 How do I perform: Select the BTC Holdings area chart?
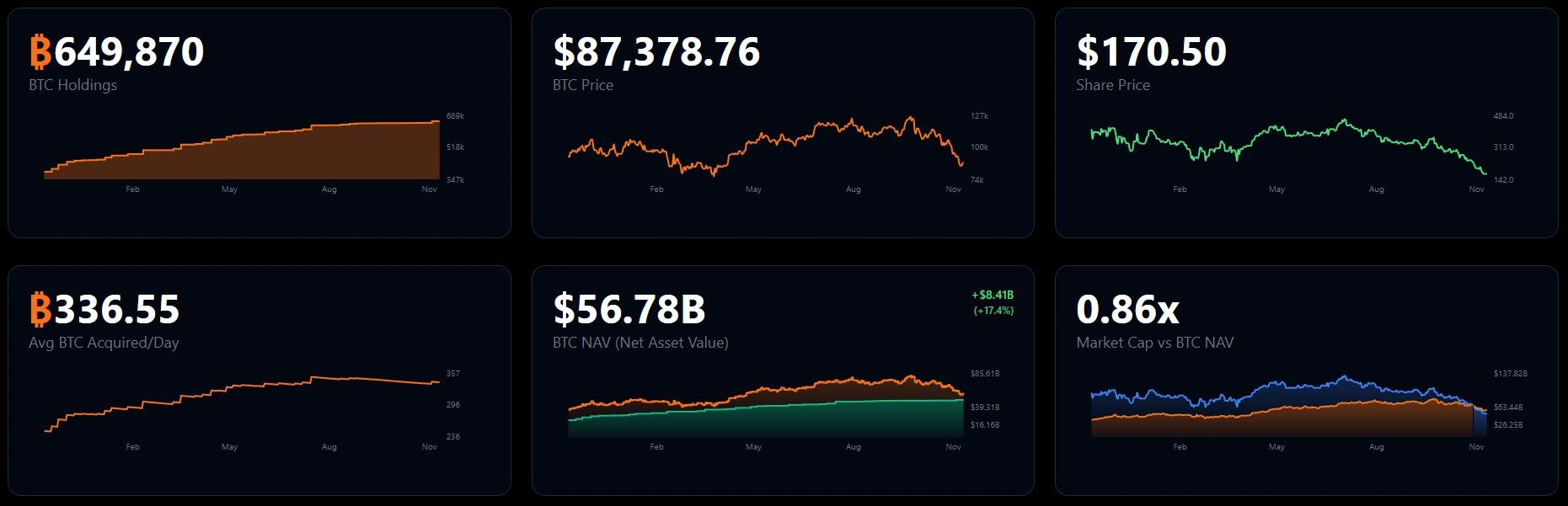click(243, 152)
